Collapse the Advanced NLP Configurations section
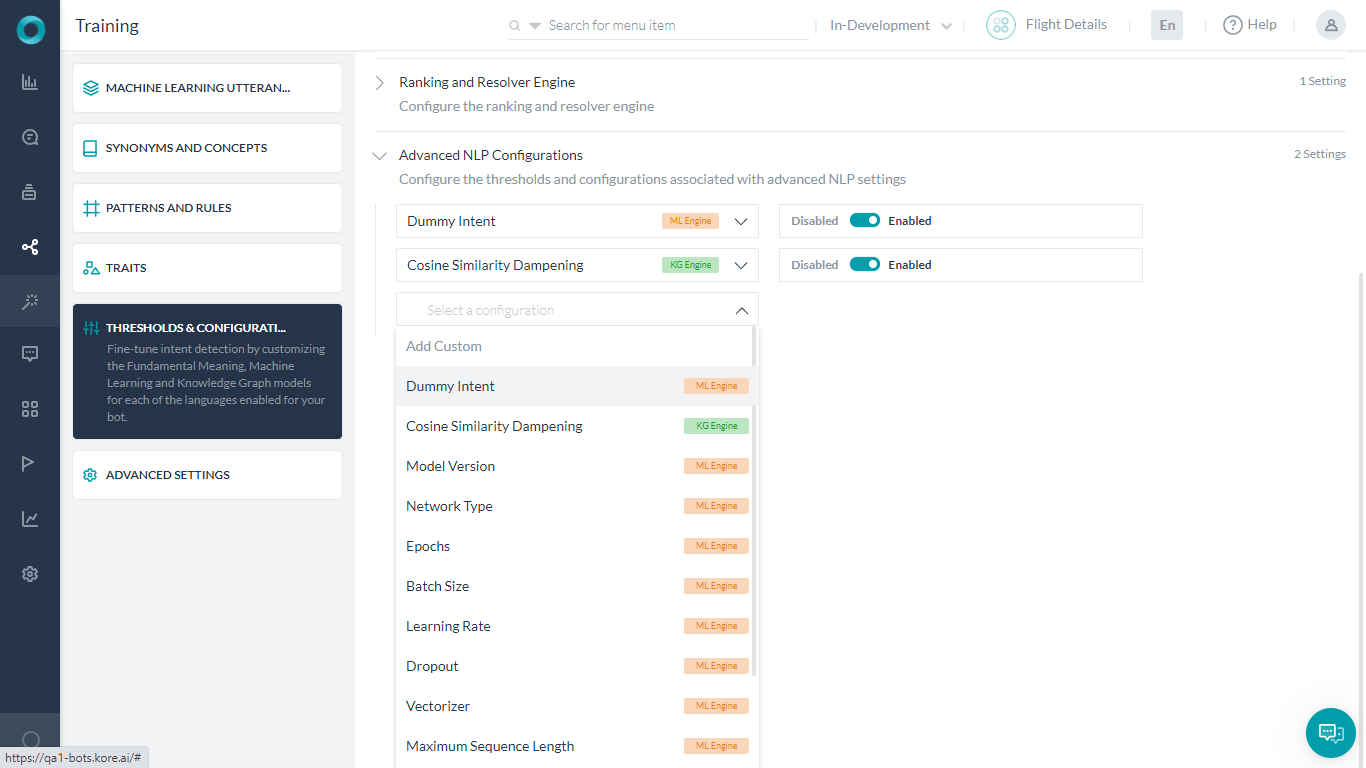This screenshot has width=1366, height=768. (x=380, y=156)
